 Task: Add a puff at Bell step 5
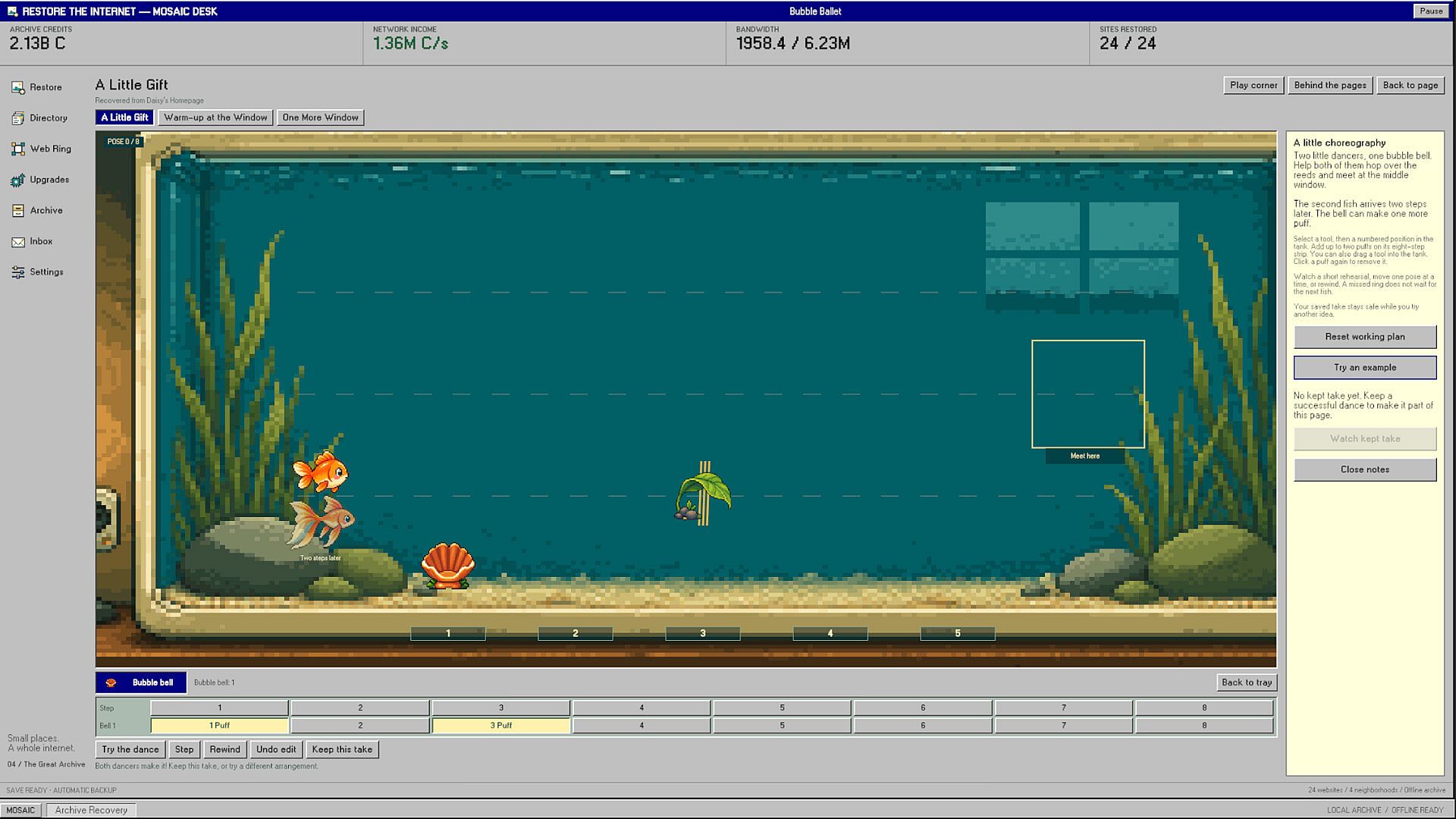[x=782, y=726]
